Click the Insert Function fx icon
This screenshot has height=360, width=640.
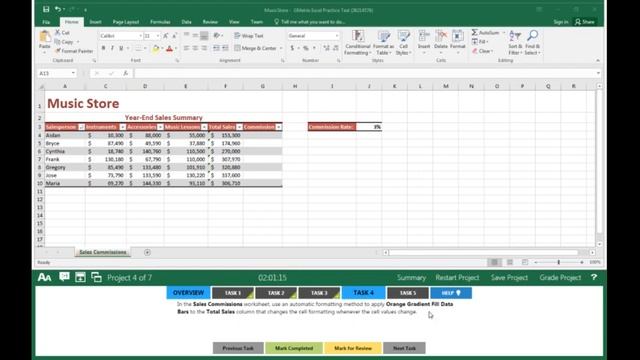coord(126,73)
